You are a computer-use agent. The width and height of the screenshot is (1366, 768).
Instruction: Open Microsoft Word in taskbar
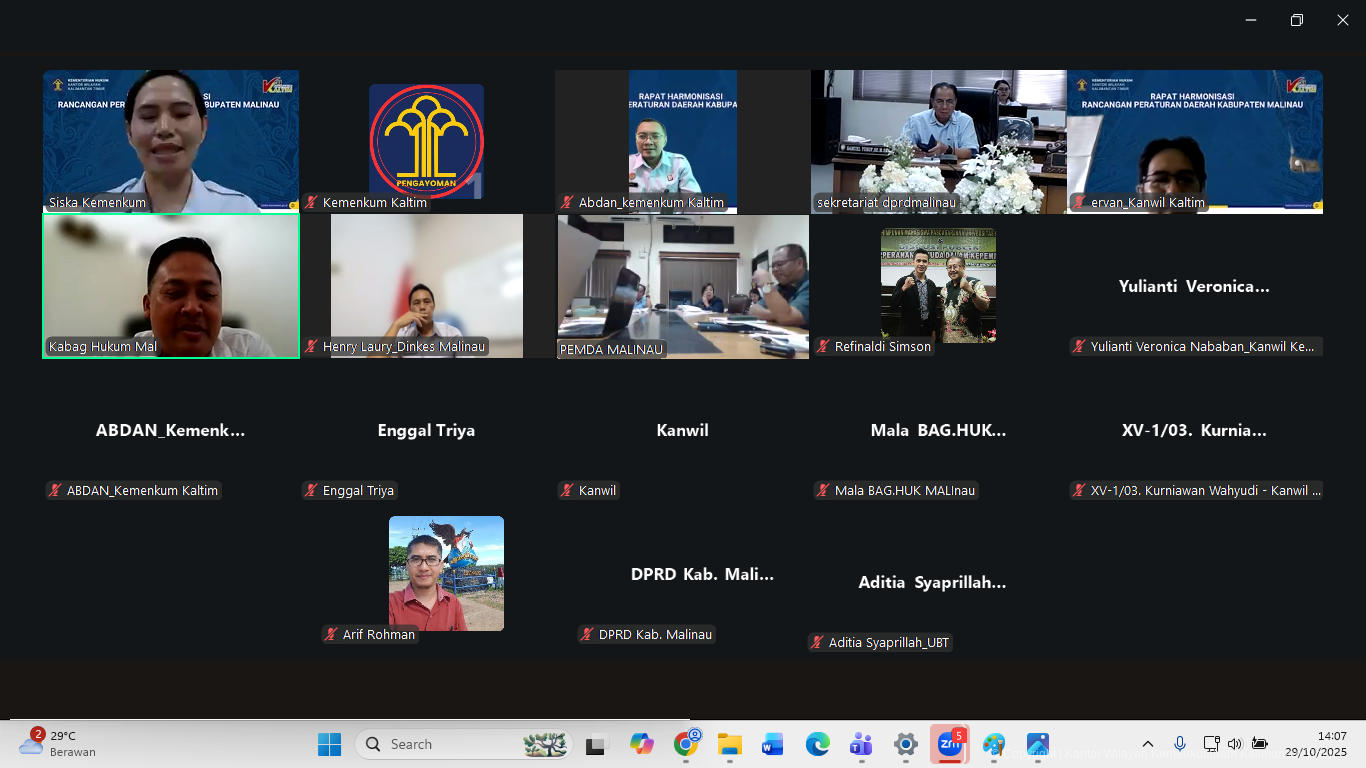coord(772,744)
